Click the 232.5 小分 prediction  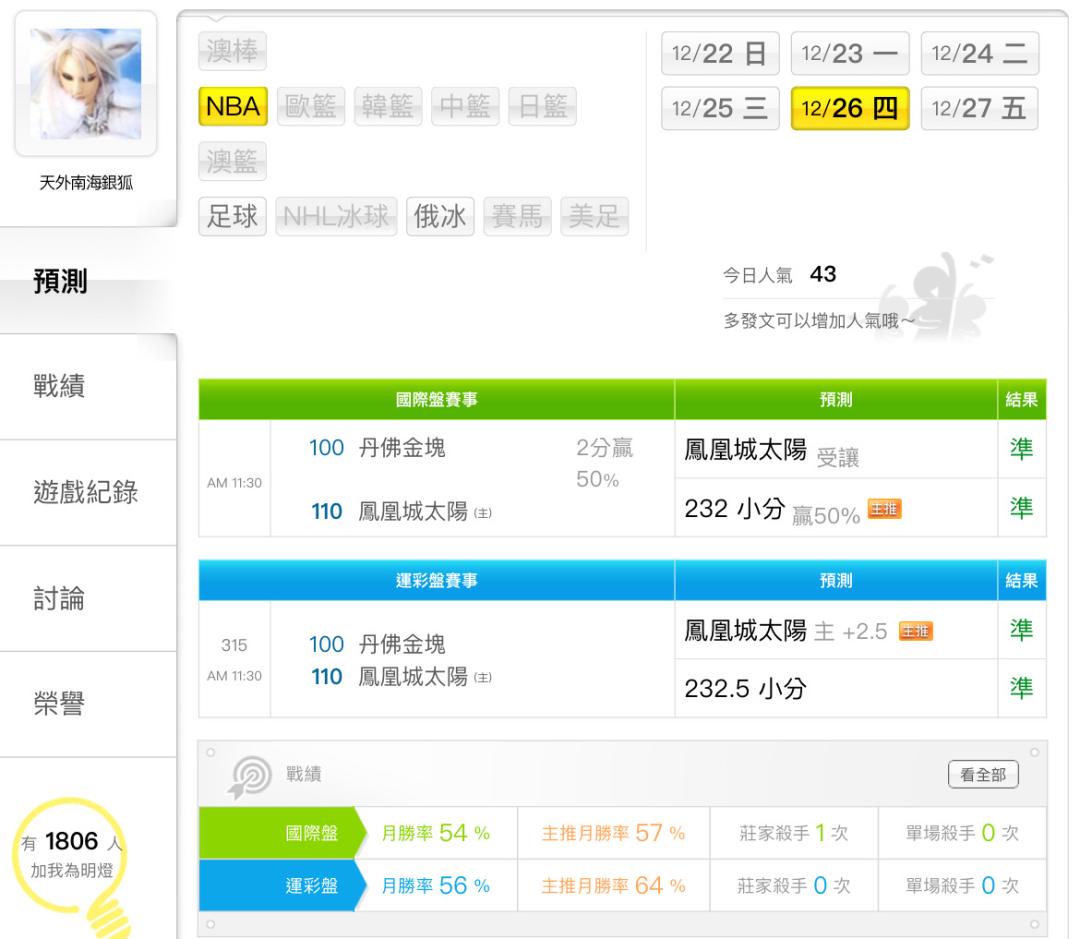pyautogui.click(x=745, y=689)
